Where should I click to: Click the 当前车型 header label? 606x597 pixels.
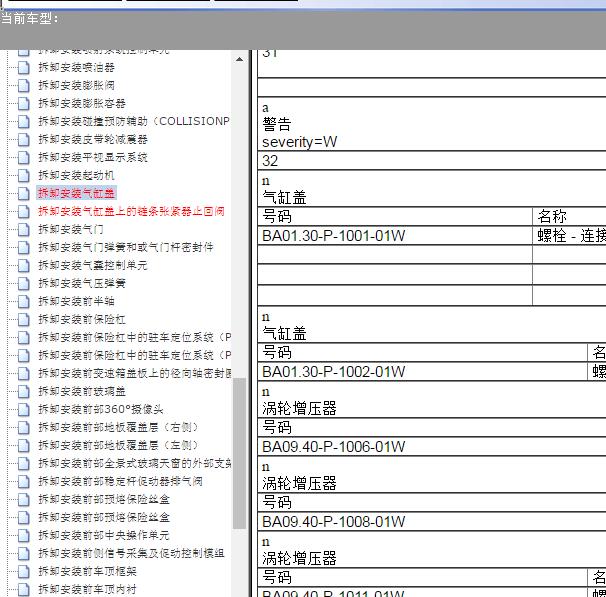(x=30, y=19)
